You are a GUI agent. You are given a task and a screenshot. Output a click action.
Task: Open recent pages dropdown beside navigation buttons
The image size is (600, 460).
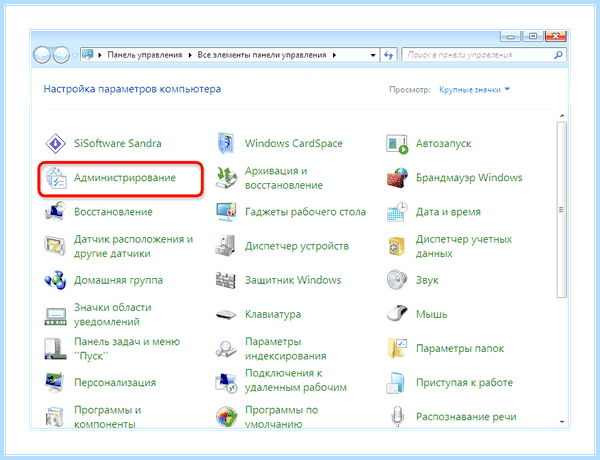click(75, 55)
